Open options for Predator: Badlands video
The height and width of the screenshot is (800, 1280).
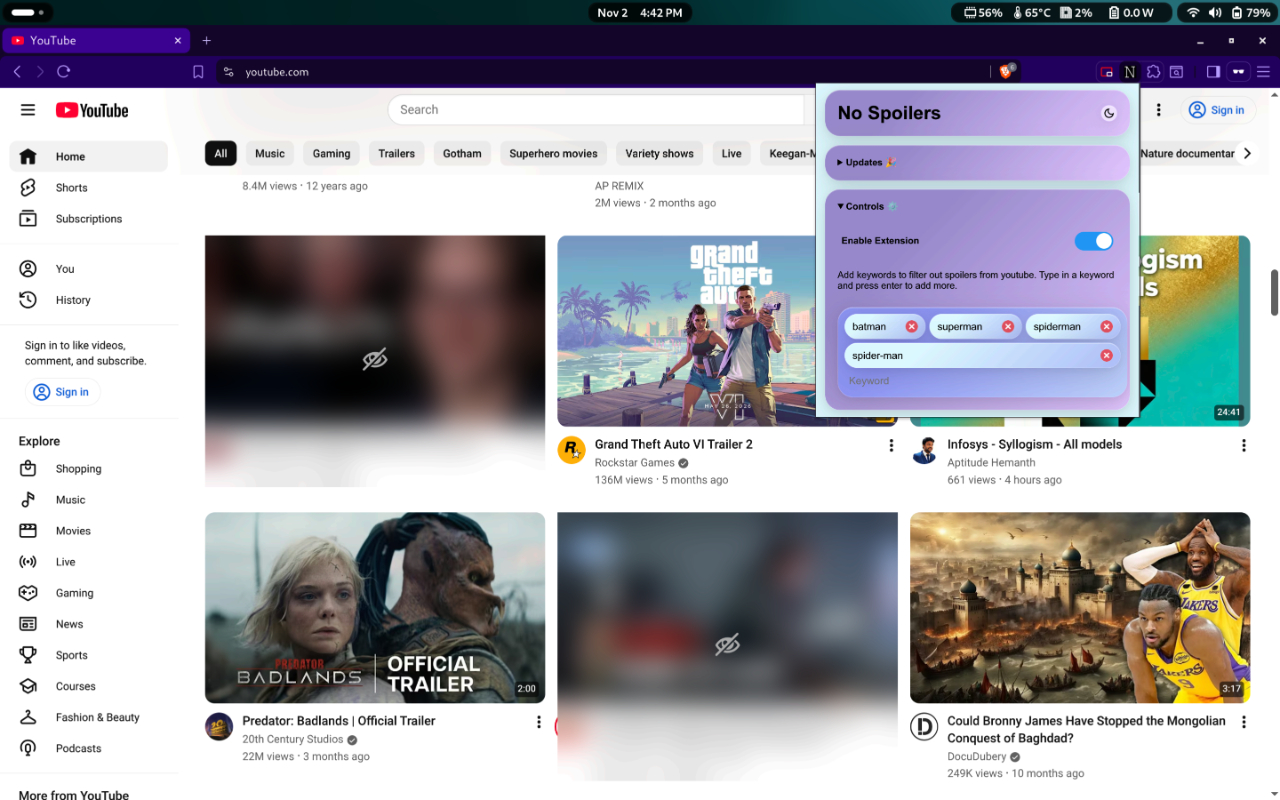pyautogui.click(x=539, y=722)
